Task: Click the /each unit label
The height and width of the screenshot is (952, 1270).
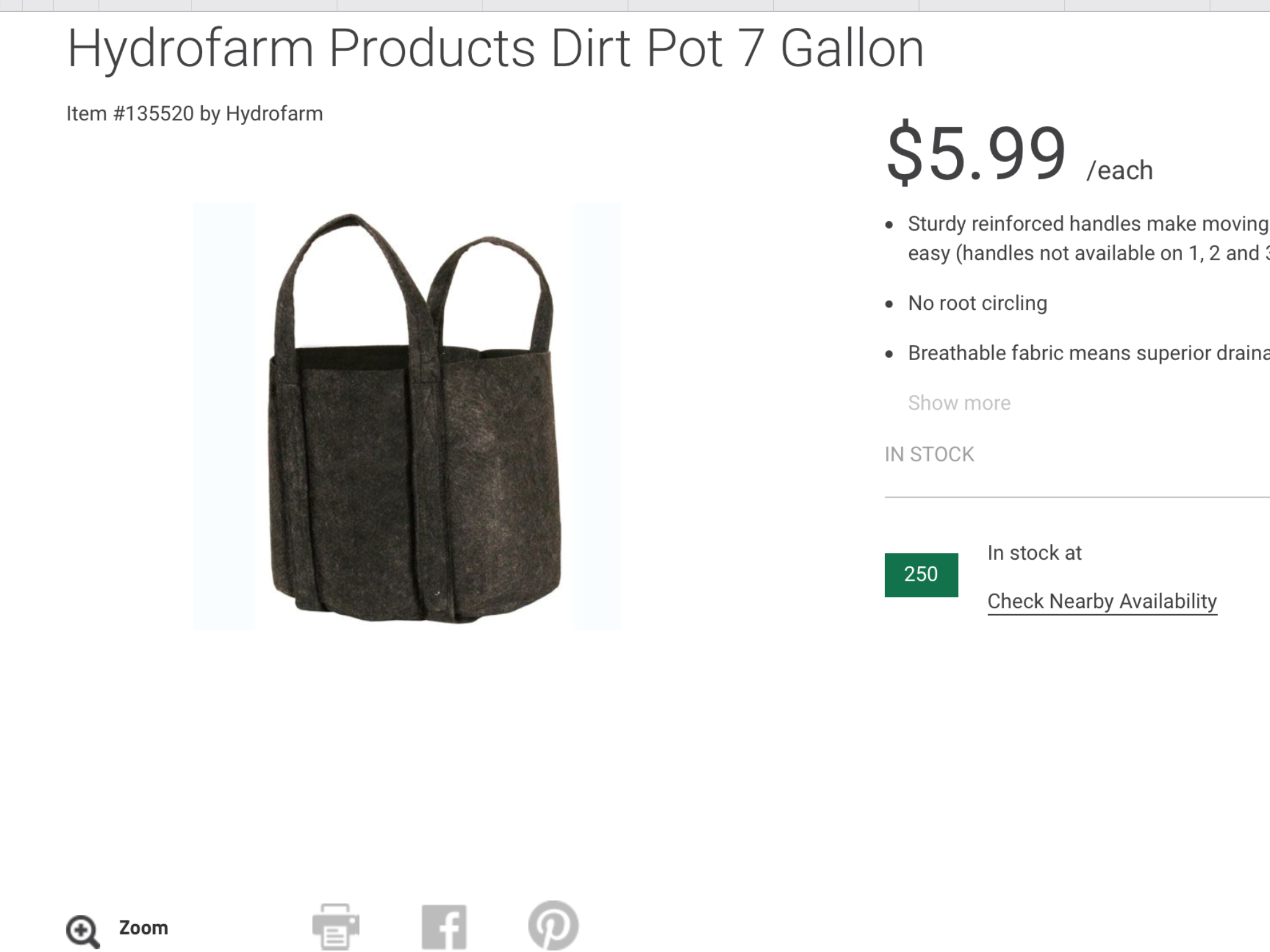Action: click(1119, 170)
